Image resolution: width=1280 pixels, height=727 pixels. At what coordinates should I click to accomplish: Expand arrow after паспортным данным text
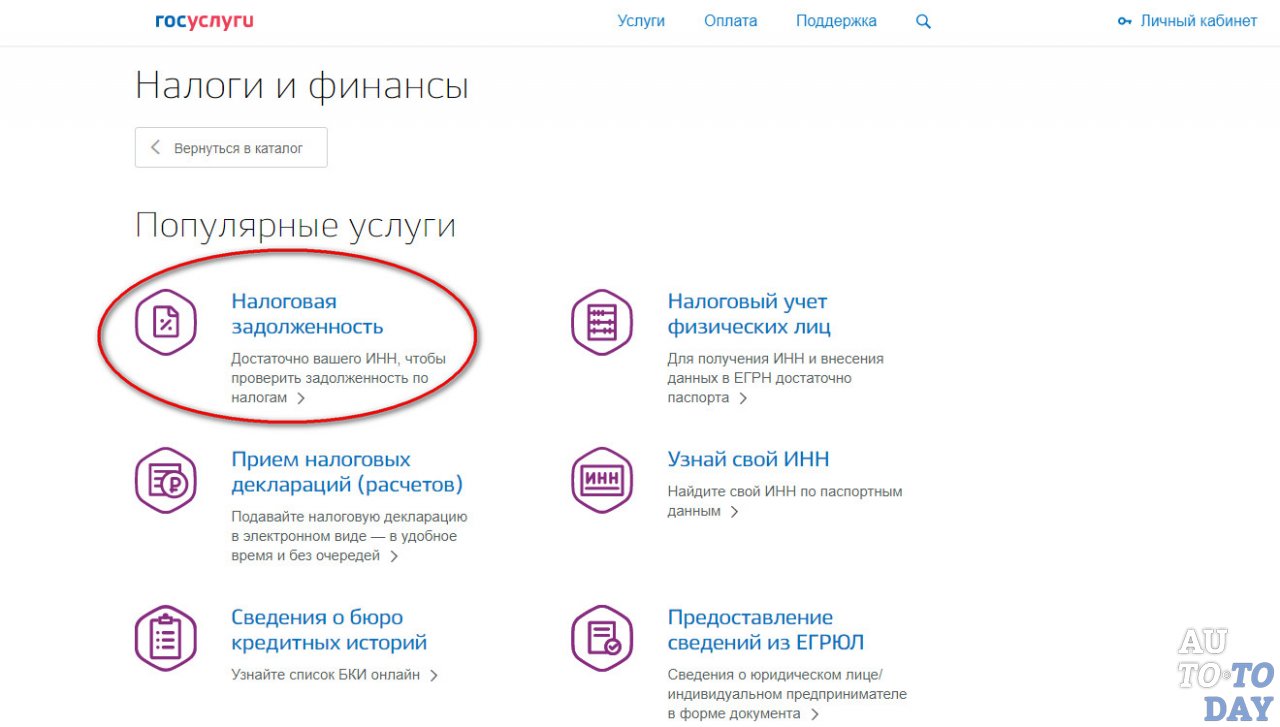[734, 511]
